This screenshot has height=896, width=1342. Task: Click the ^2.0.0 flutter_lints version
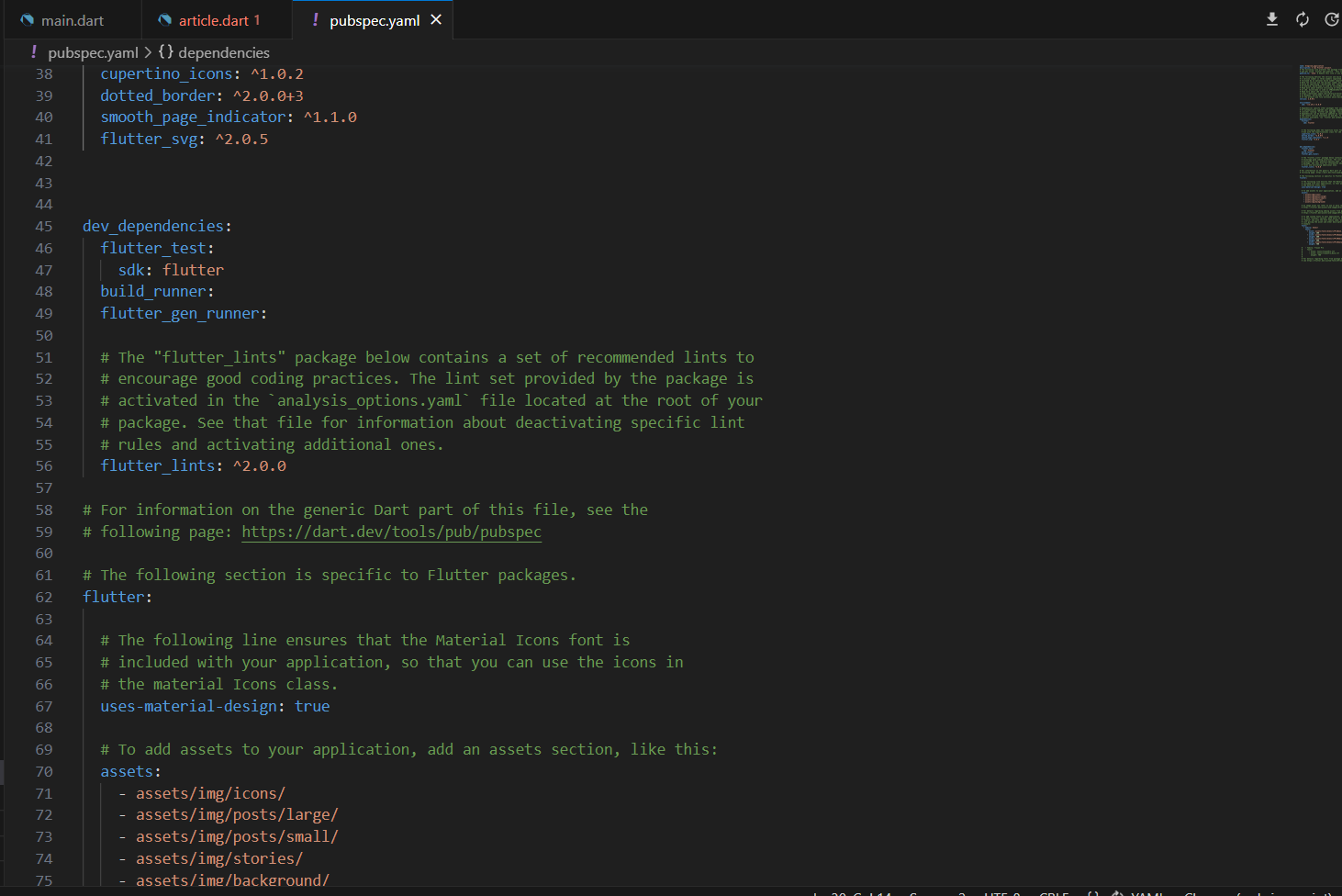(x=260, y=465)
